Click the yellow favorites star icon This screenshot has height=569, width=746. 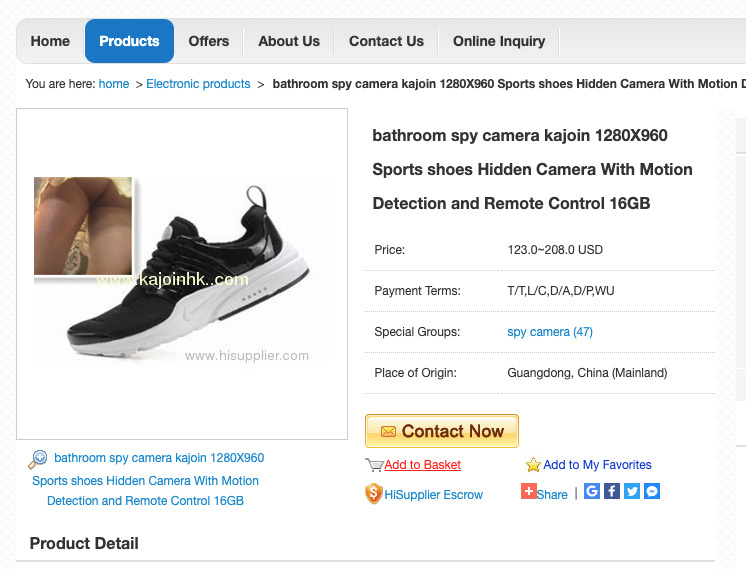(533, 465)
